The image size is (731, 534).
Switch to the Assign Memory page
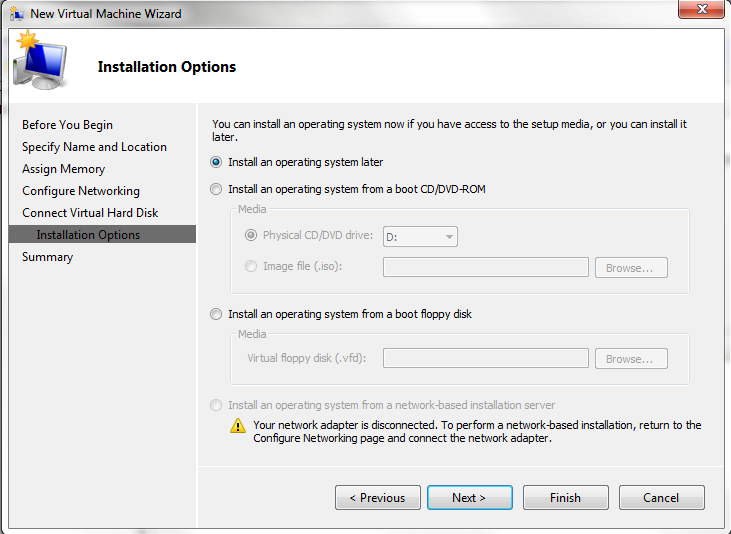[x=63, y=169]
